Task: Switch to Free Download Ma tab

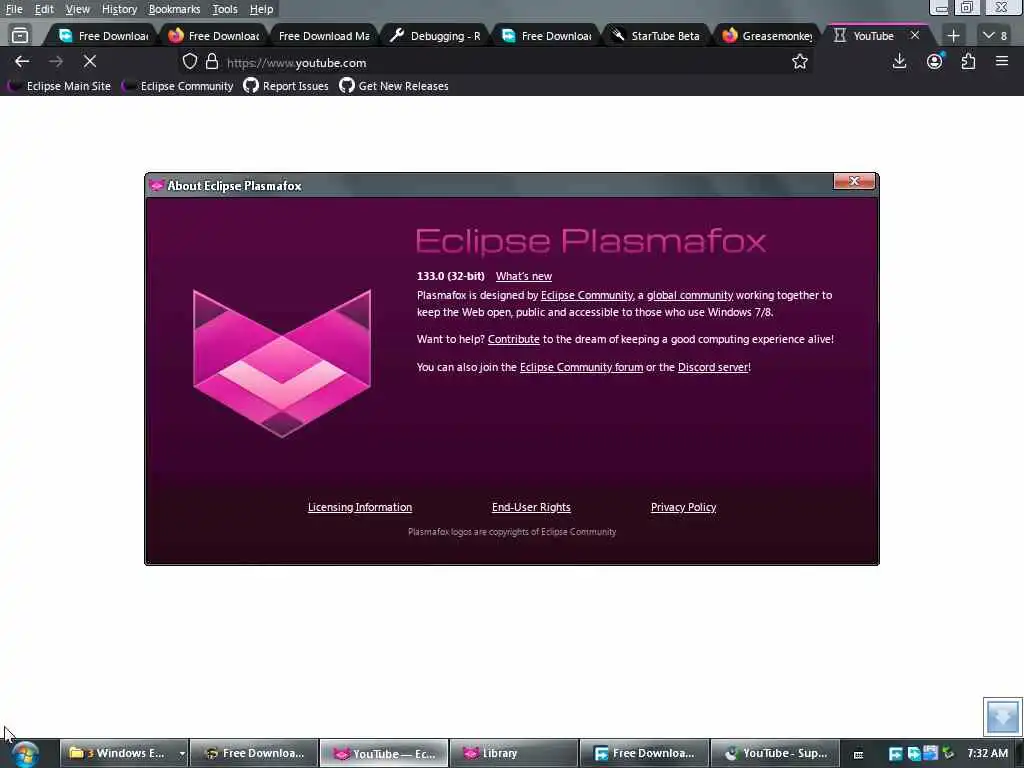Action: click(x=324, y=36)
